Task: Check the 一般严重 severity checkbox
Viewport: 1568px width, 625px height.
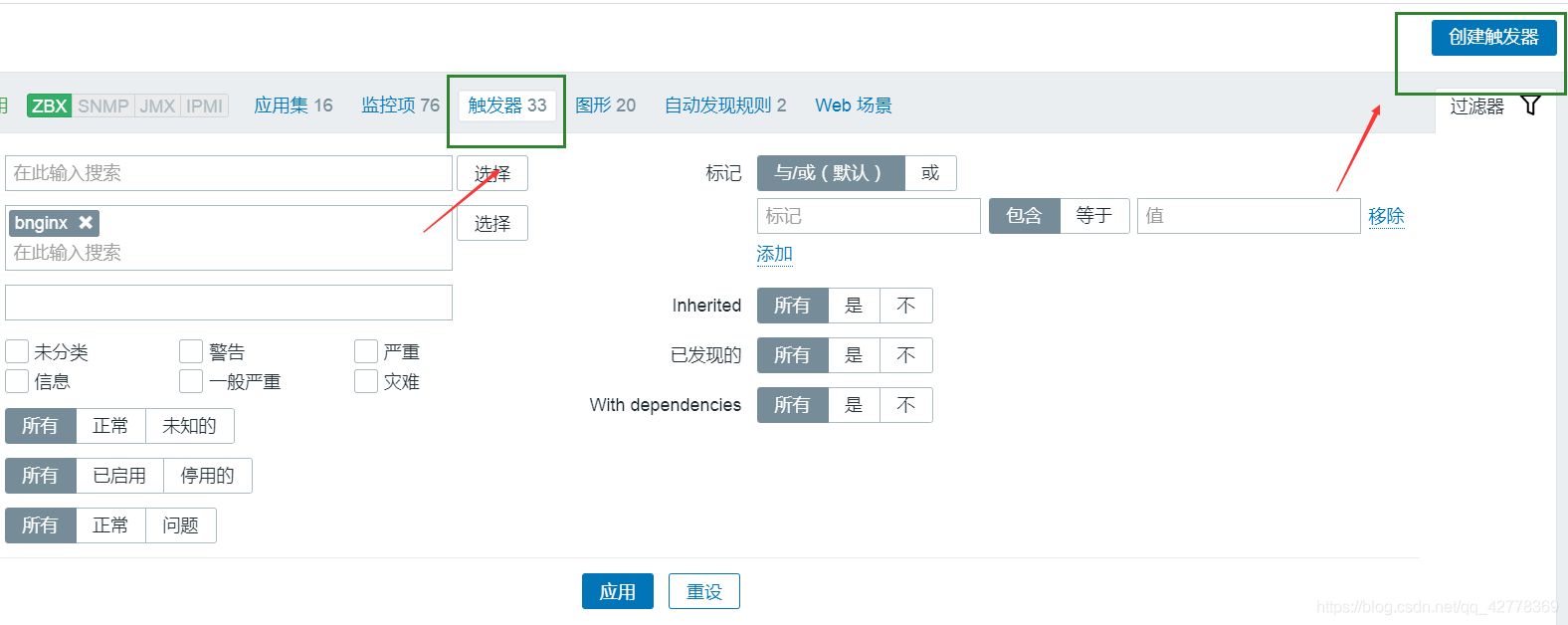Action: (191, 381)
